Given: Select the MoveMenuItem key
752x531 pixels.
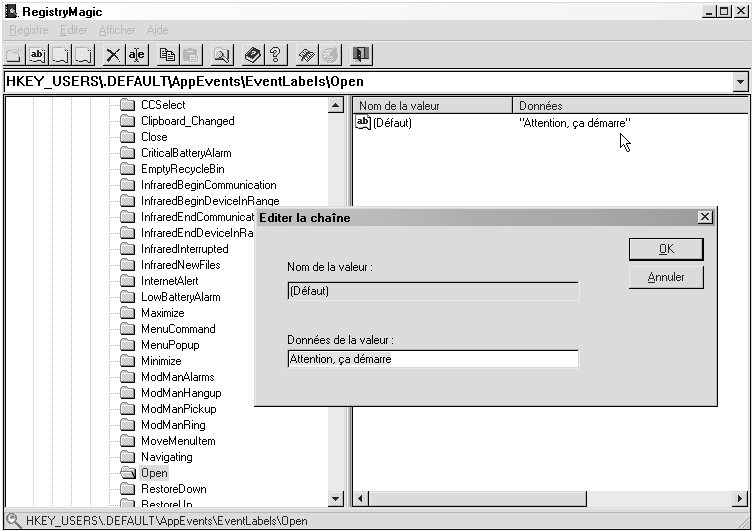Looking at the screenshot, I should (178, 441).
